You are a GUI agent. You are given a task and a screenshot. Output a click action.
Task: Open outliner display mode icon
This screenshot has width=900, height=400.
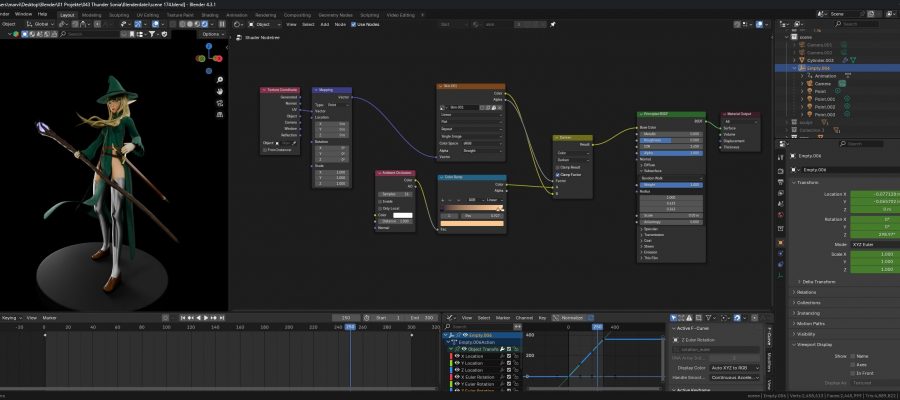point(784,24)
